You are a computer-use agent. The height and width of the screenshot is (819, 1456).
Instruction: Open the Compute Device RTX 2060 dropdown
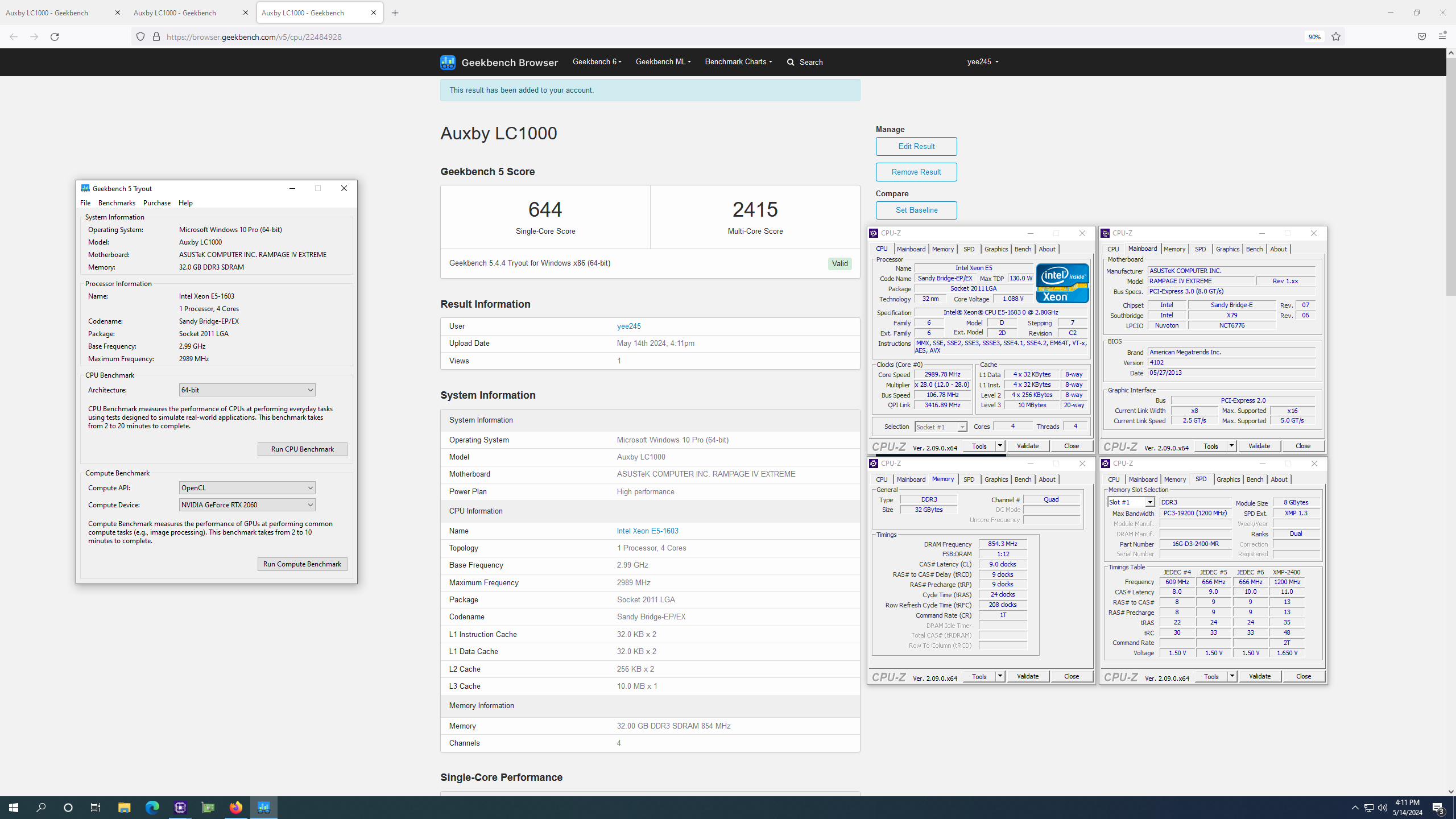(247, 505)
